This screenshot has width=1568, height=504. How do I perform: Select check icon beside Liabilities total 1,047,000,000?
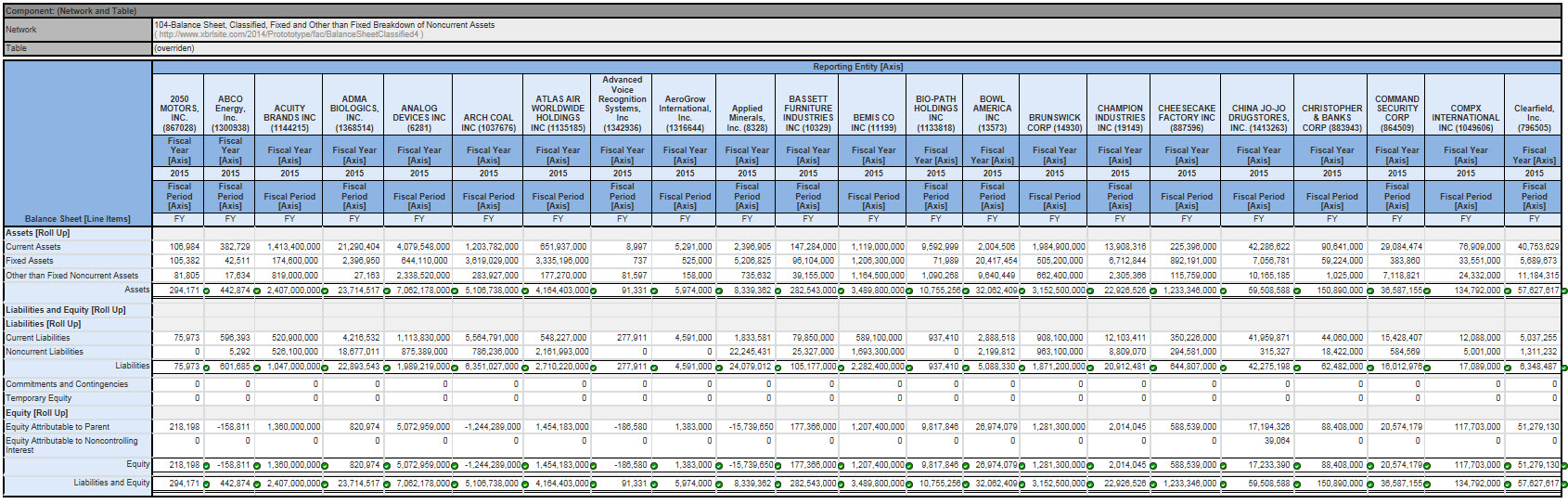point(325,368)
